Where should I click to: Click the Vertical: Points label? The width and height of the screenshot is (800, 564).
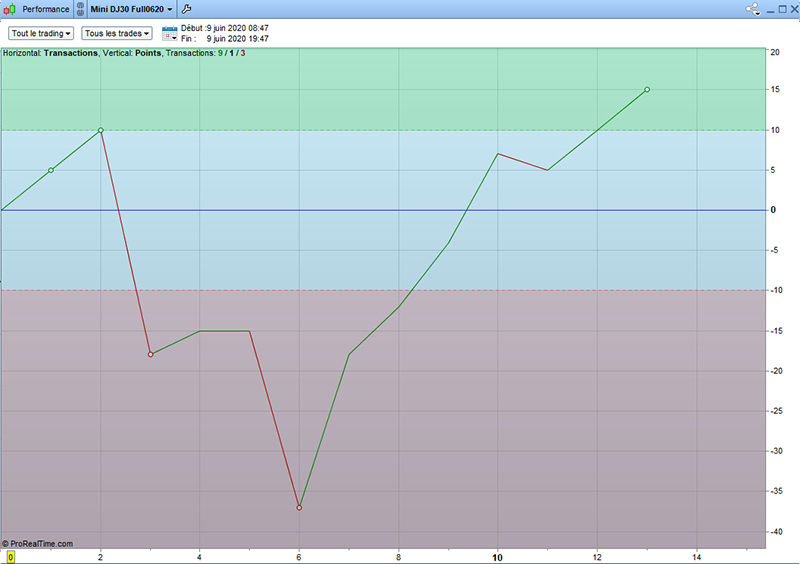point(132,53)
